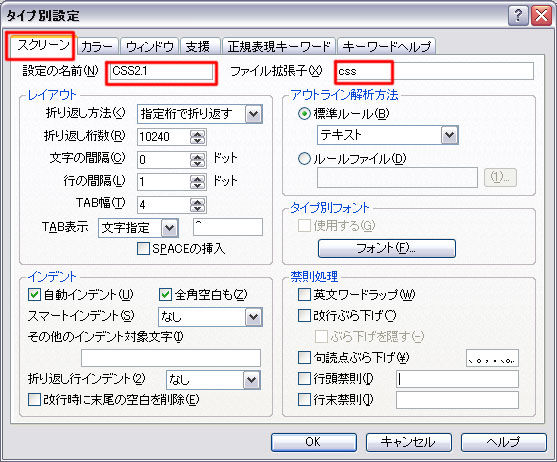557x462 pixels.
Task: Toggle the 全角空白も checkbox
Action: (x=166, y=294)
